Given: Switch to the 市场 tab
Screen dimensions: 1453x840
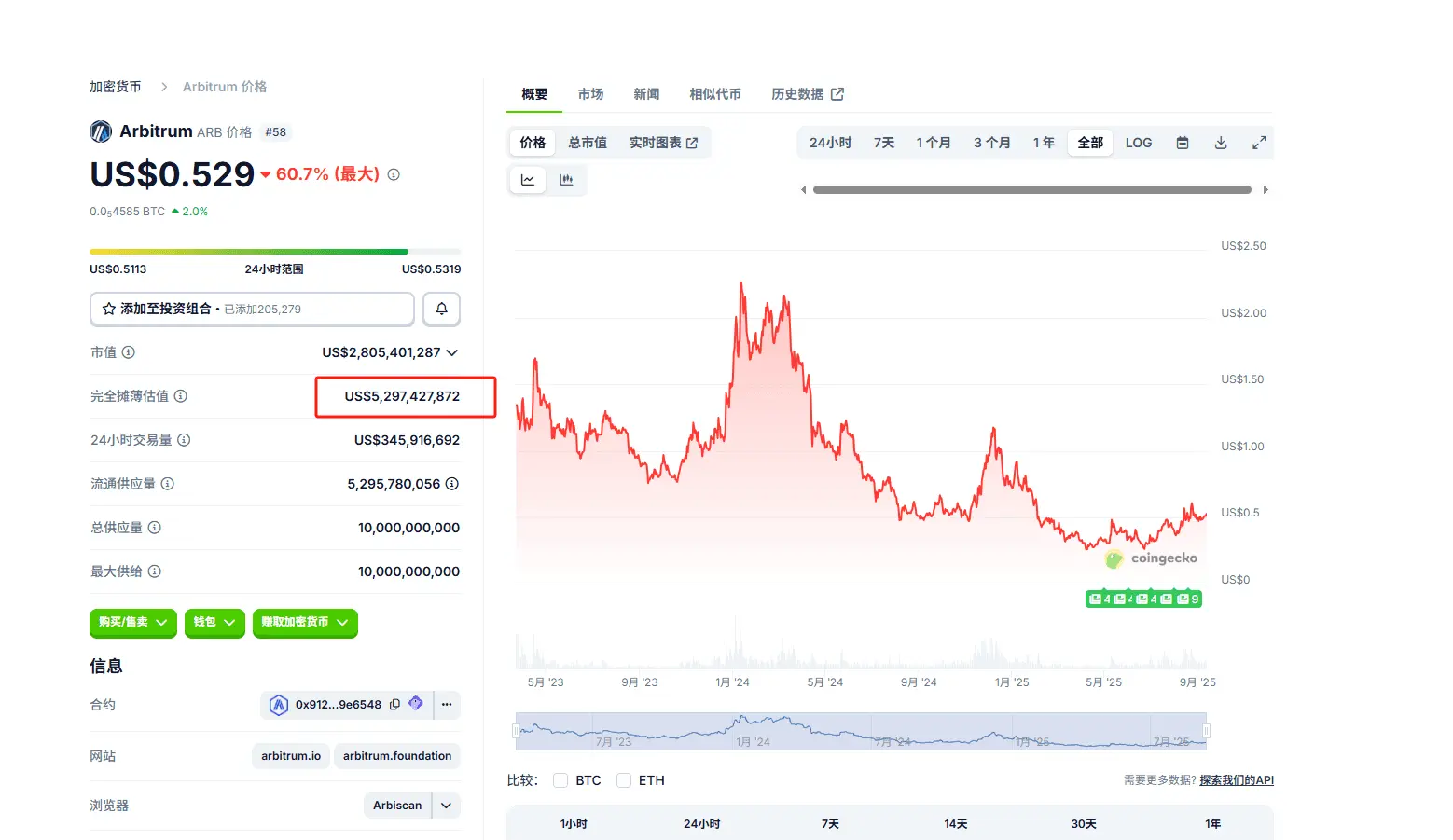Looking at the screenshot, I should [x=590, y=94].
